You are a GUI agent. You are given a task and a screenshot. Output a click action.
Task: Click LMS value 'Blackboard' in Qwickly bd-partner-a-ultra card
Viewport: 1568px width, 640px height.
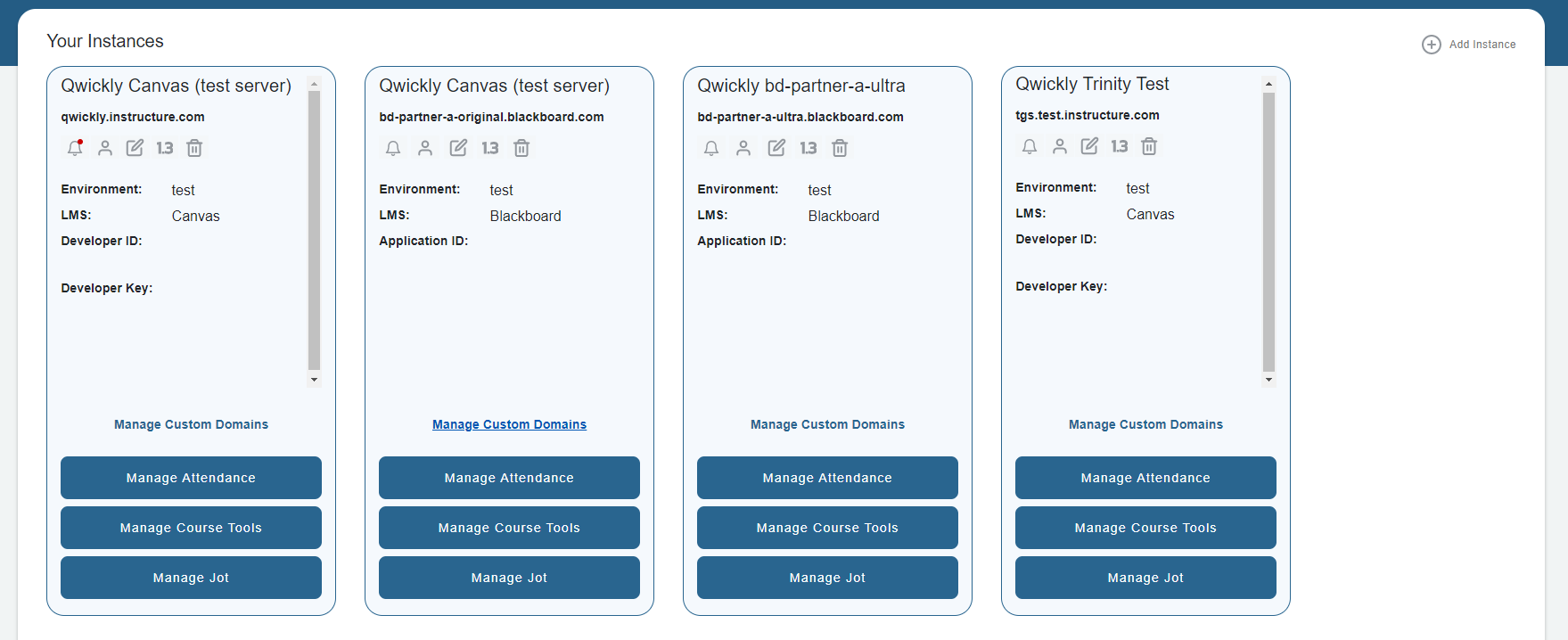tap(843, 216)
